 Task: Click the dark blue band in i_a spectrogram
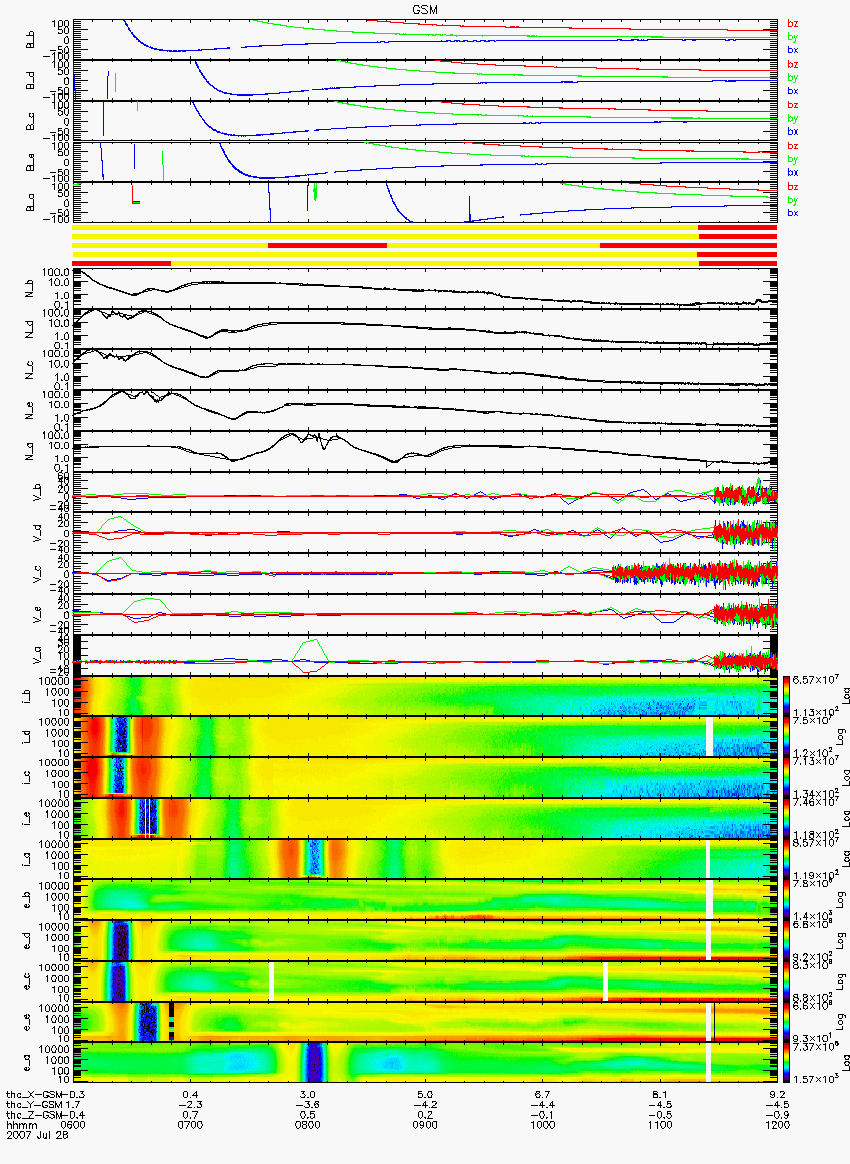[x=315, y=859]
